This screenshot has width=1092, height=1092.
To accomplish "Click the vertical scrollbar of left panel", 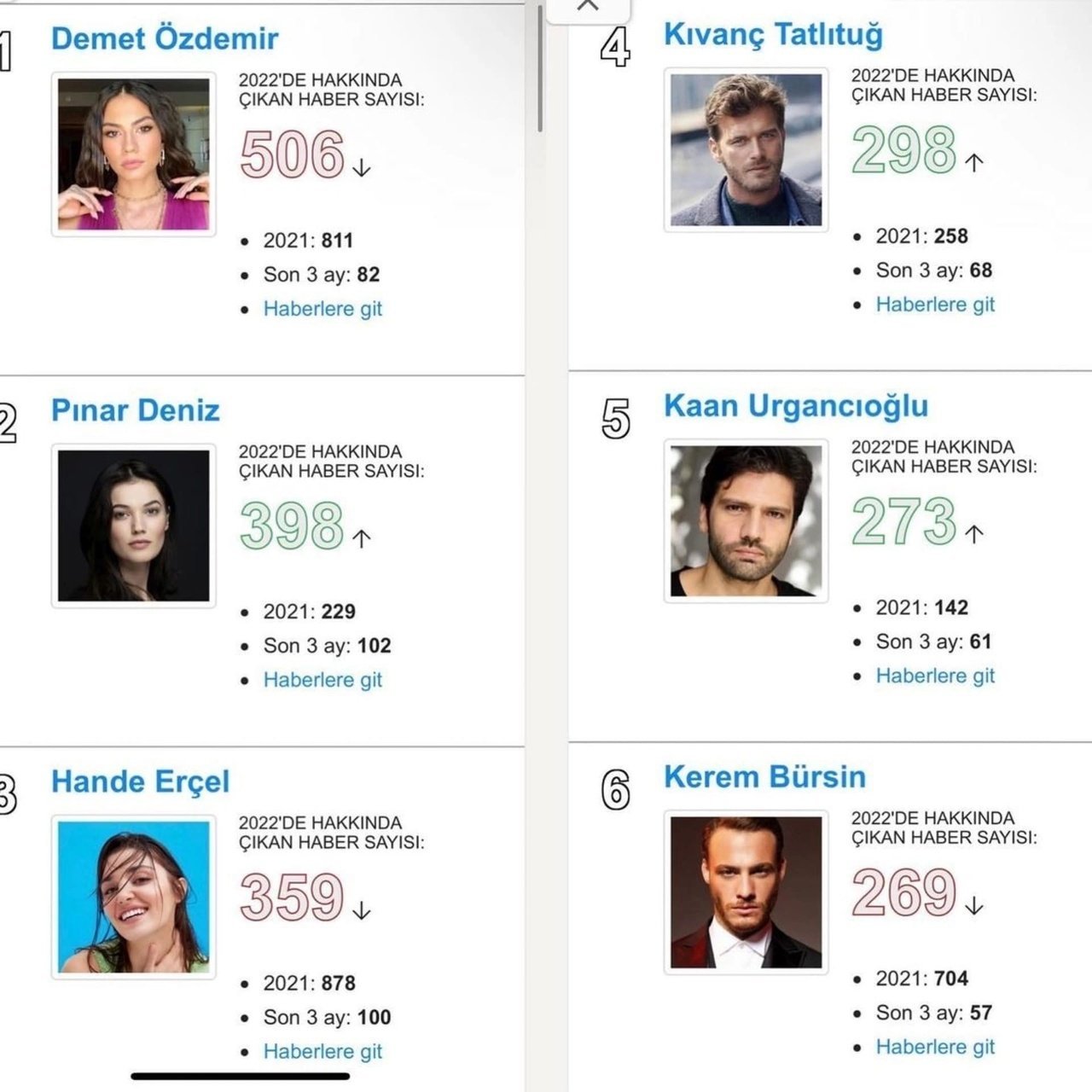I will coord(540,68).
